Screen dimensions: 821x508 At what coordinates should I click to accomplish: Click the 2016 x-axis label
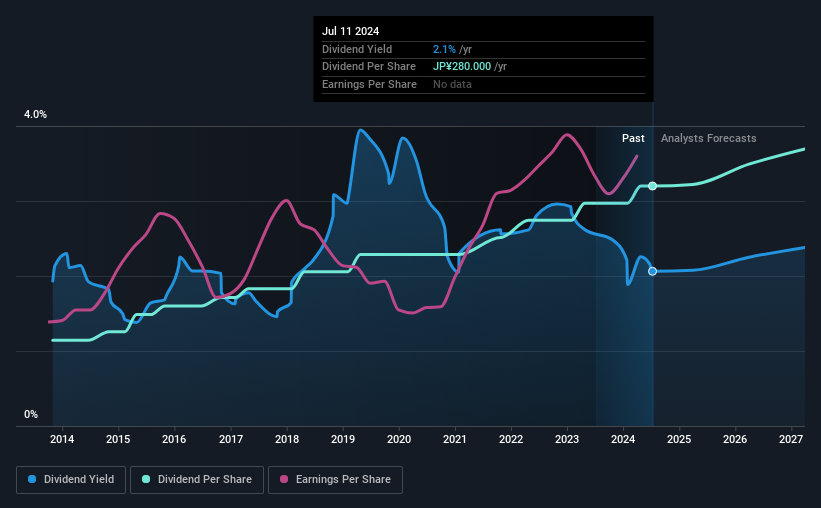pyautogui.click(x=174, y=439)
